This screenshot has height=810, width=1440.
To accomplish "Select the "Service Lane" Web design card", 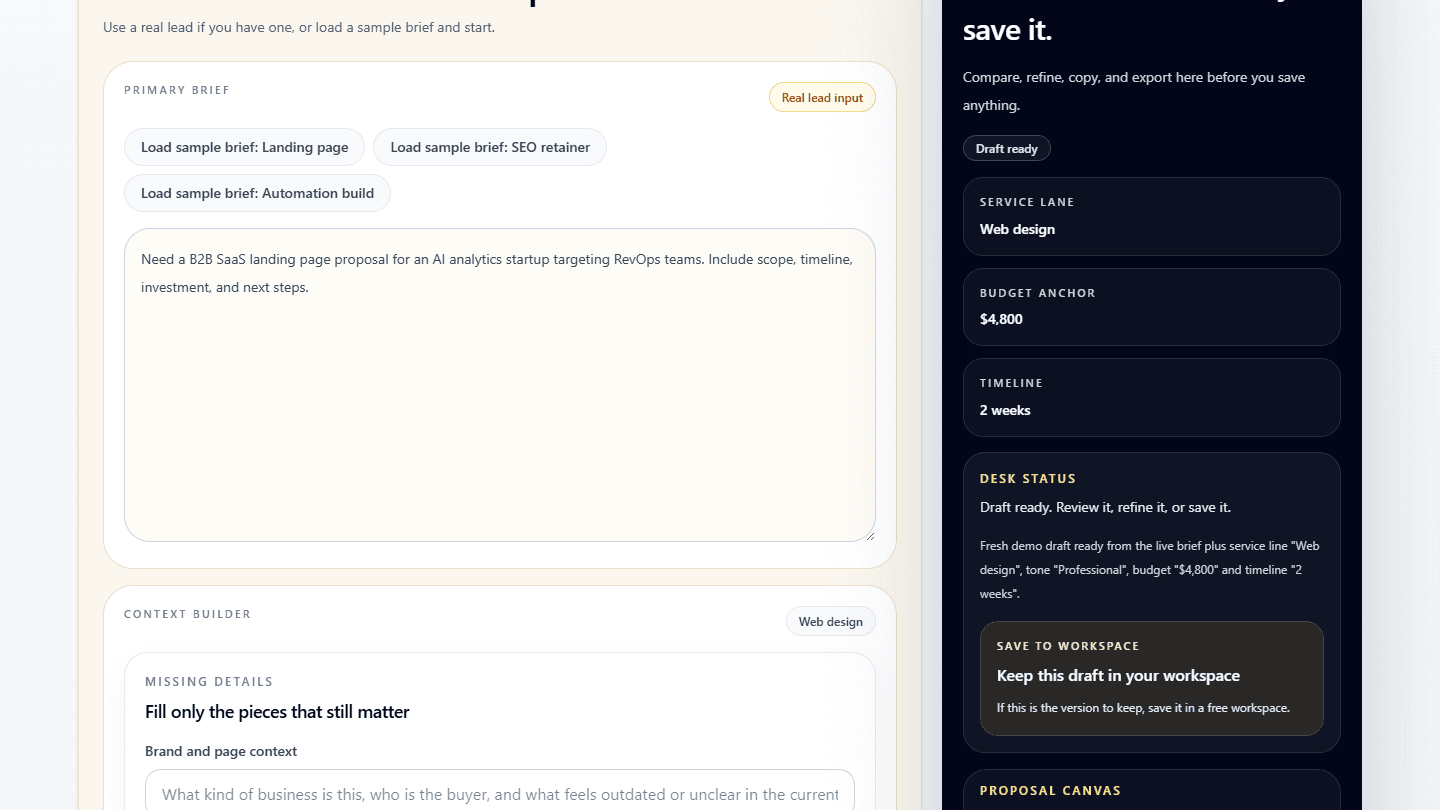I will [x=1151, y=217].
